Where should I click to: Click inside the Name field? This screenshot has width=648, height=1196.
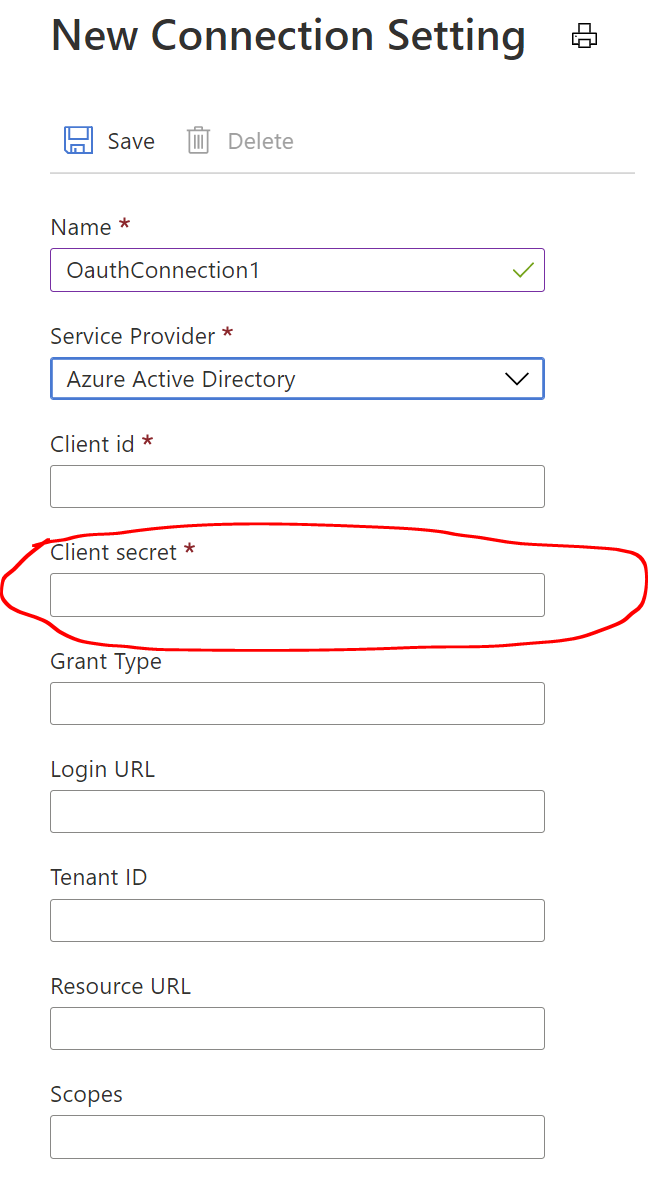pyautogui.click(x=297, y=270)
